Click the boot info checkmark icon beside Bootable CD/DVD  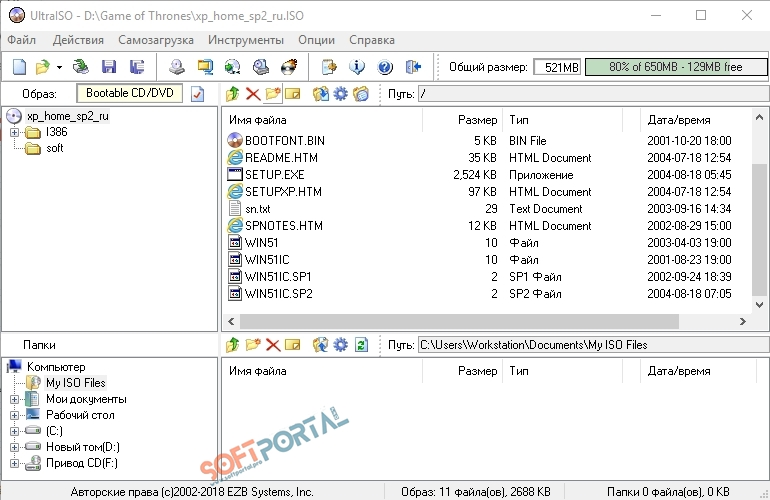(197, 94)
